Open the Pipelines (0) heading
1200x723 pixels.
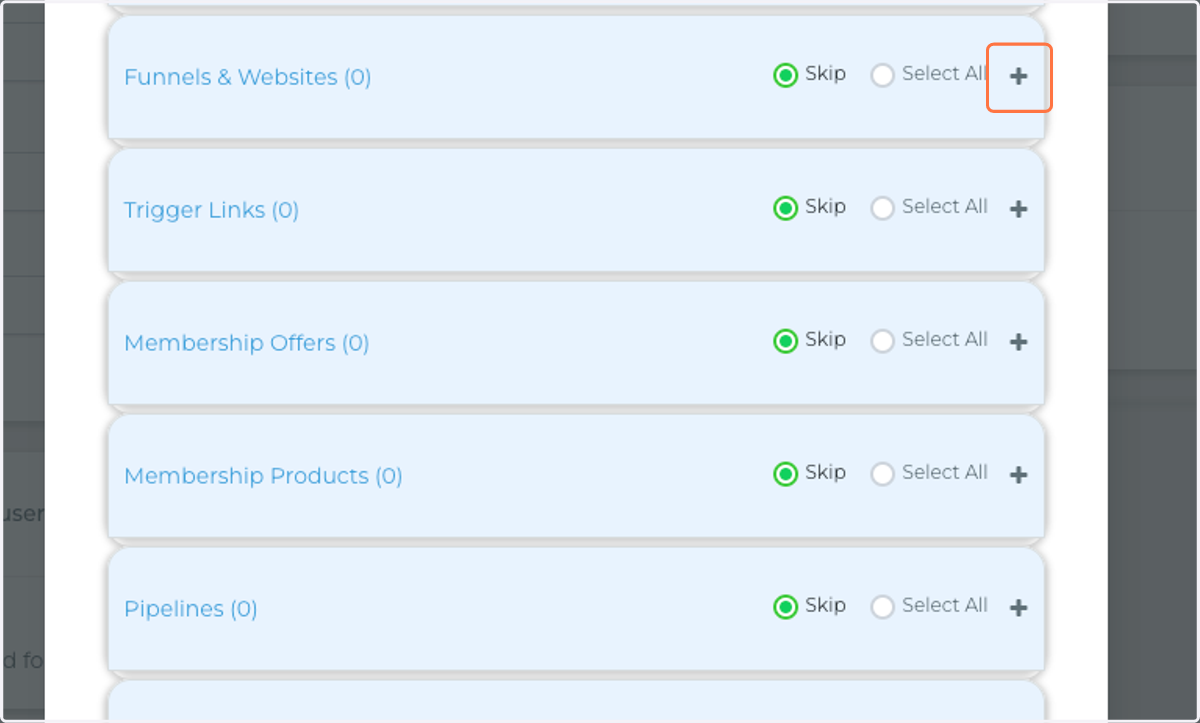point(190,609)
